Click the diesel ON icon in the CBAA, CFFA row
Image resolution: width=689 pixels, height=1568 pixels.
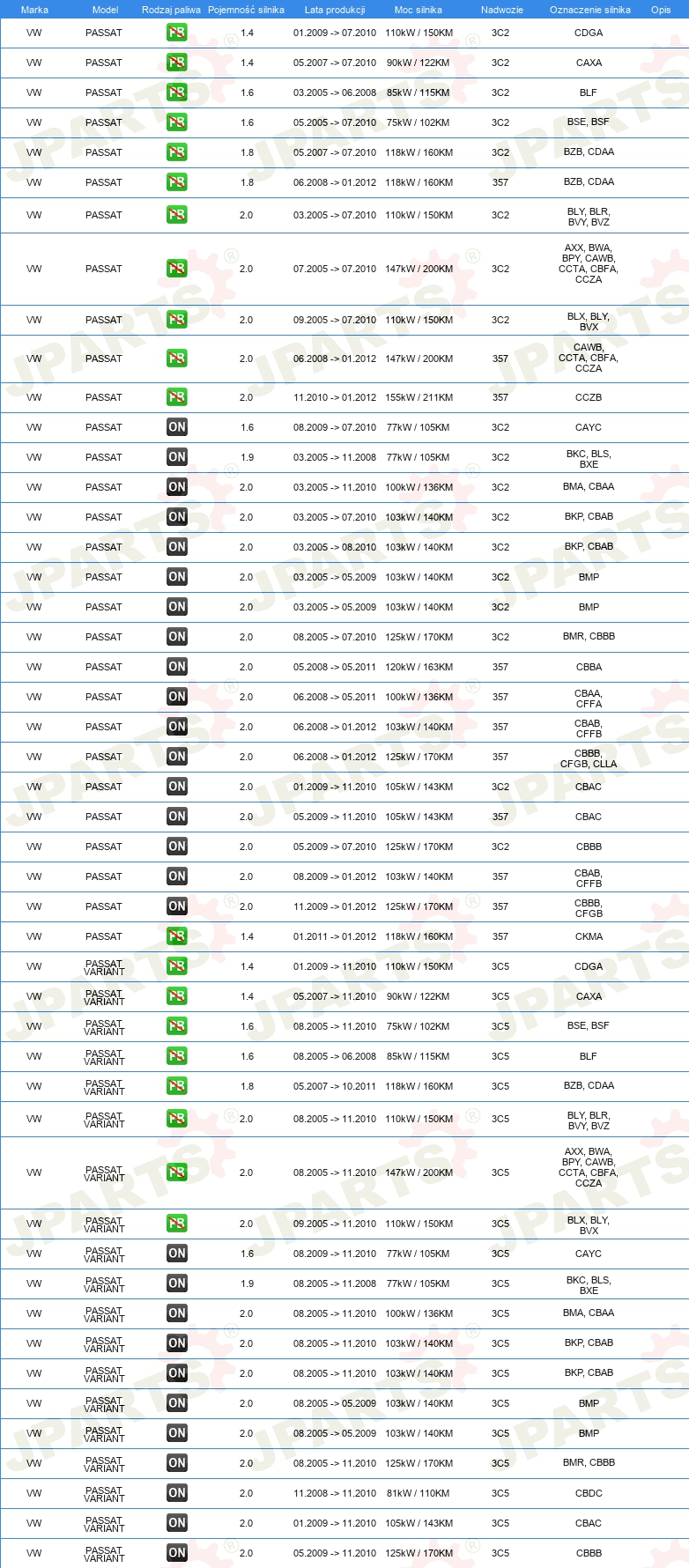(x=177, y=697)
